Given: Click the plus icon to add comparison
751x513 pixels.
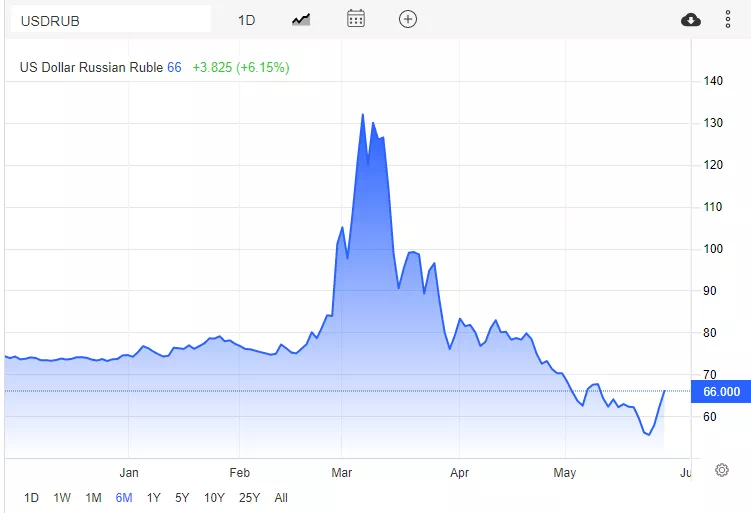Looking at the screenshot, I should click(x=407, y=19).
